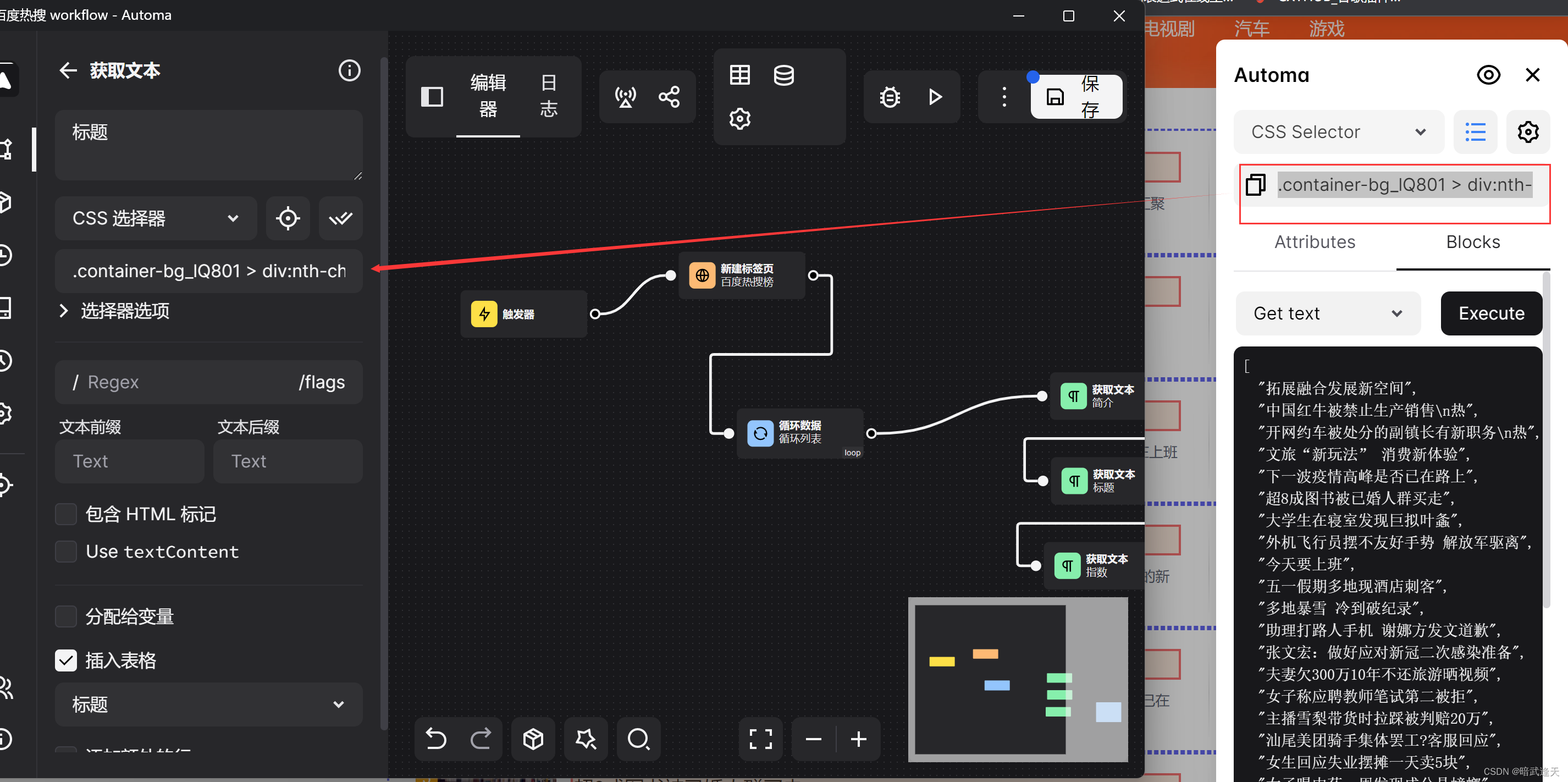
Task: Open 汽车 category in the browser page
Action: pyautogui.click(x=1251, y=28)
